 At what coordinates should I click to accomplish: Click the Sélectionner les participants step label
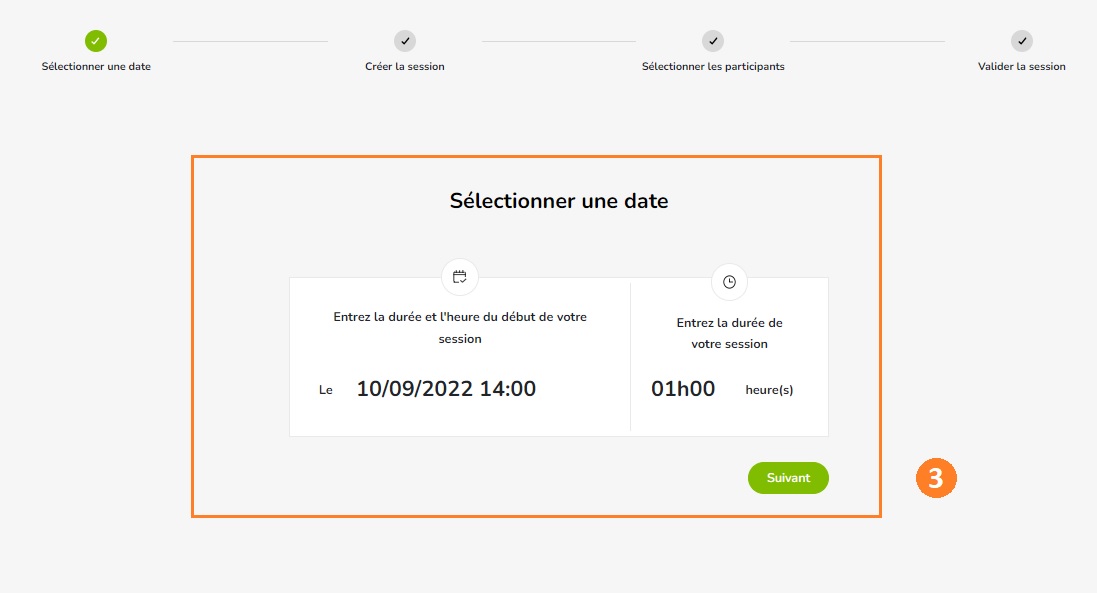[713, 66]
